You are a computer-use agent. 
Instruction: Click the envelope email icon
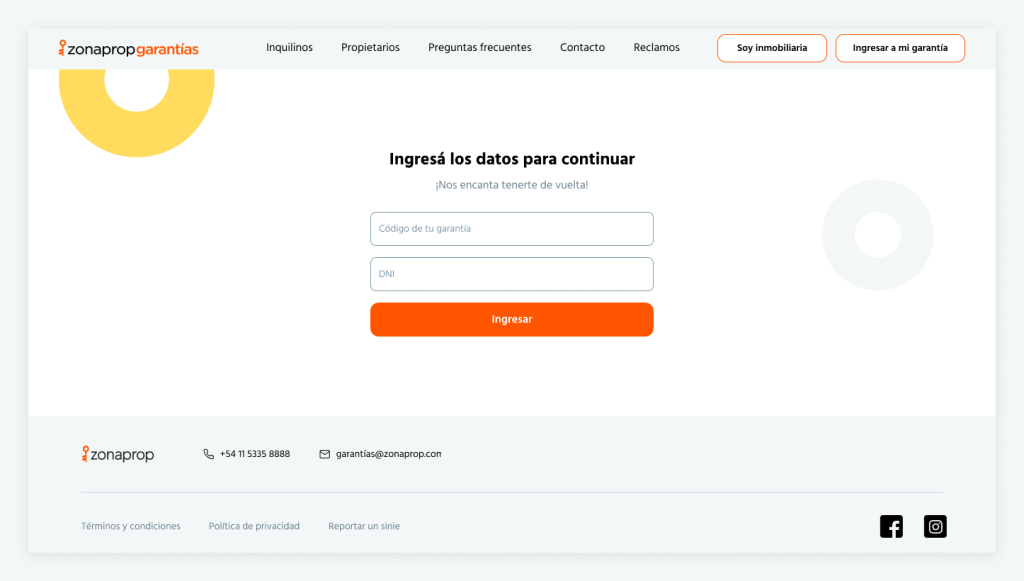click(325, 454)
